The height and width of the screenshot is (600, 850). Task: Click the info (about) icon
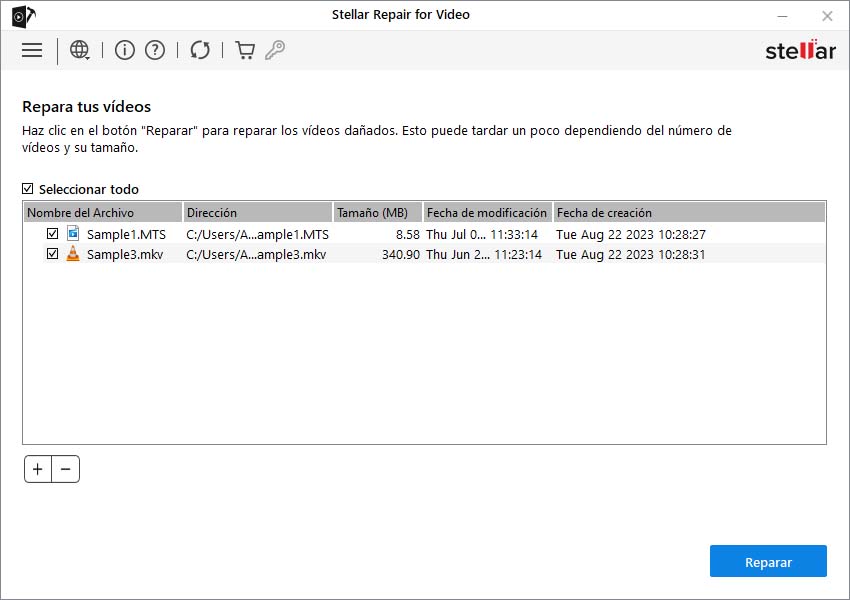click(125, 50)
